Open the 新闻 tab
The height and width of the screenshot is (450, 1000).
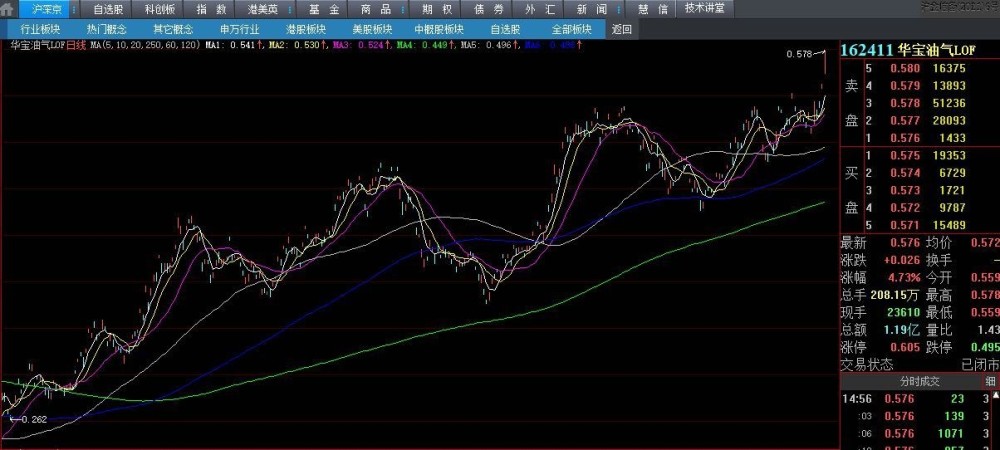pyautogui.click(x=592, y=9)
